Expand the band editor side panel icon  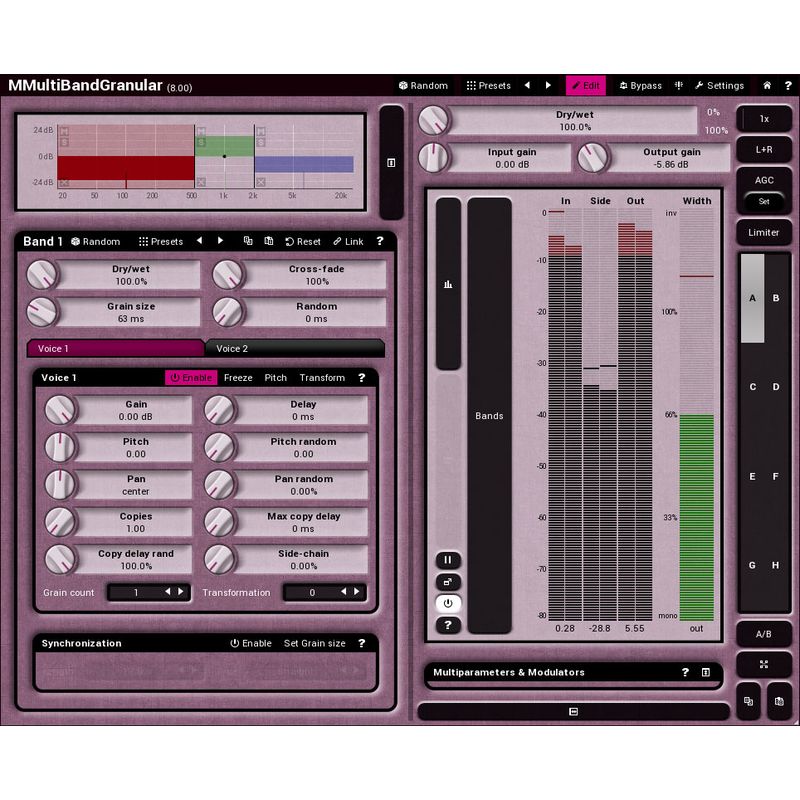[391, 163]
